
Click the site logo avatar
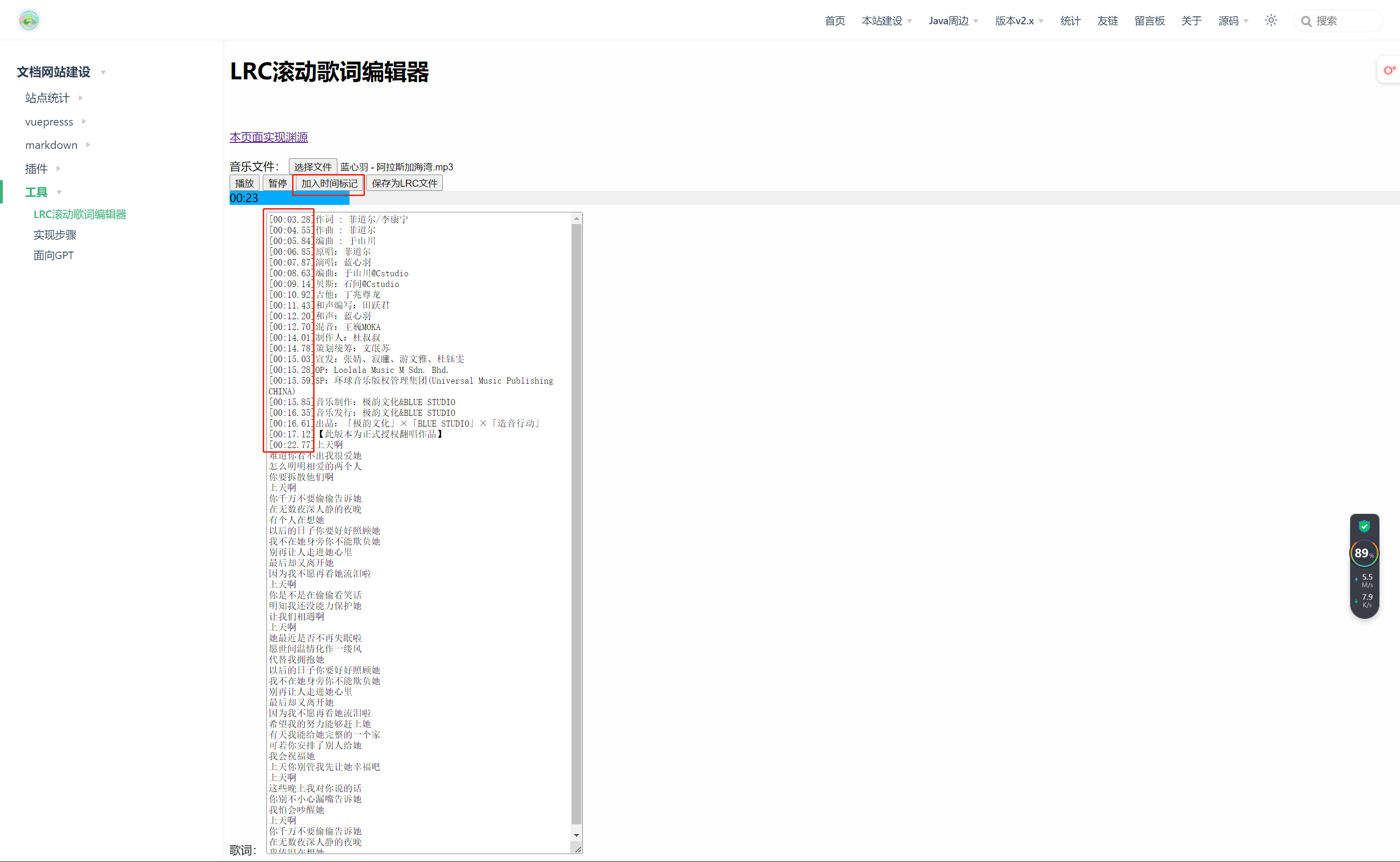[x=28, y=21]
